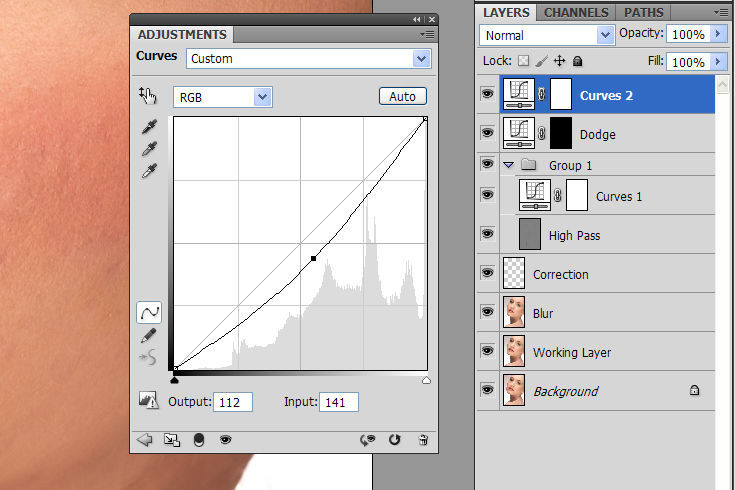Select the curve control point

(314, 258)
